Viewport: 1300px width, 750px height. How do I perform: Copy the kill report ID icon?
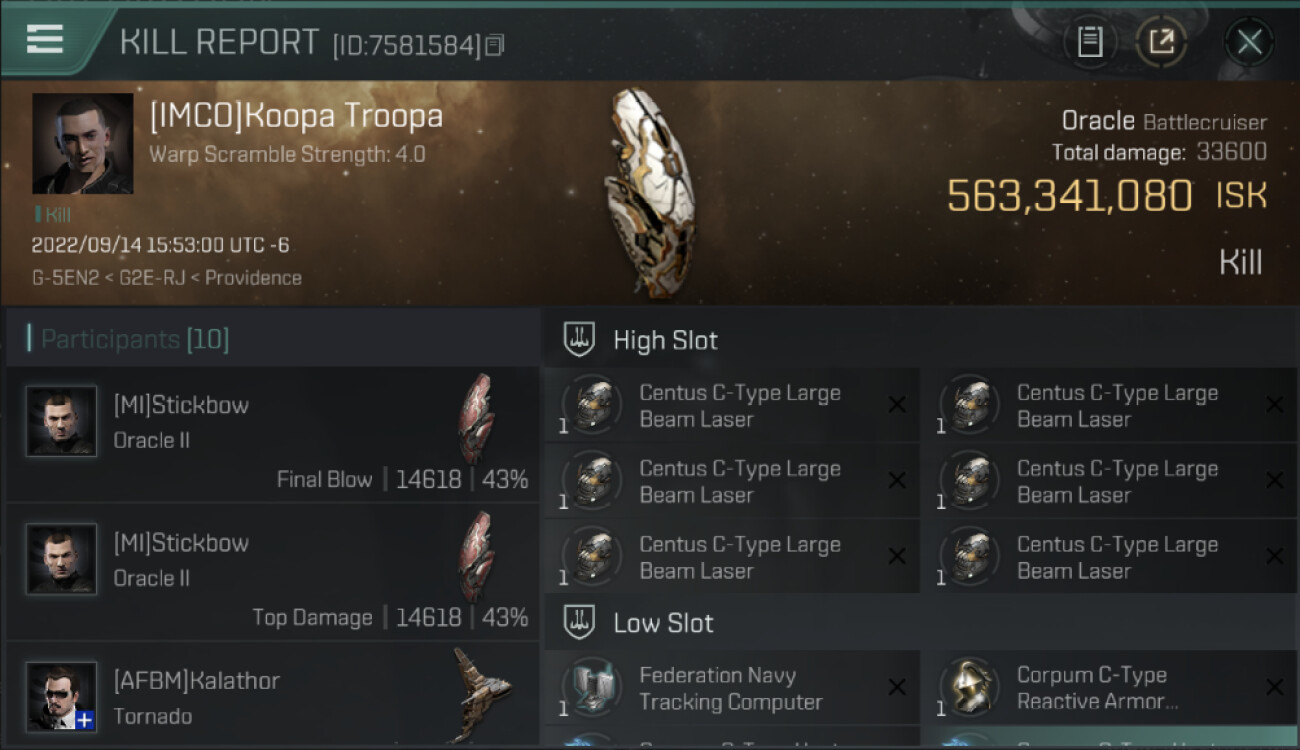pos(496,45)
